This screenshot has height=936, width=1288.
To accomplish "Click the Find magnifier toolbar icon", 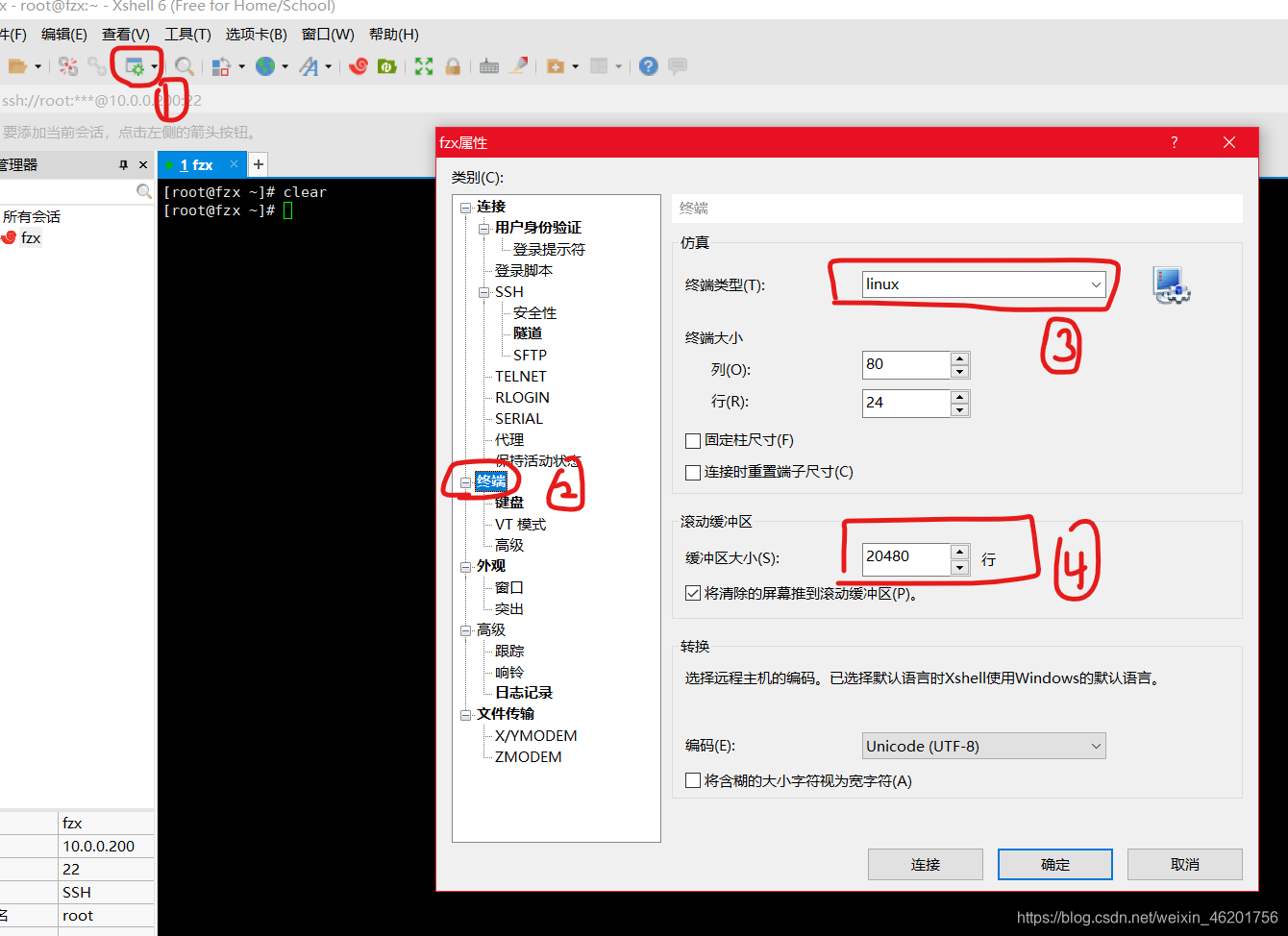I will pos(185,66).
